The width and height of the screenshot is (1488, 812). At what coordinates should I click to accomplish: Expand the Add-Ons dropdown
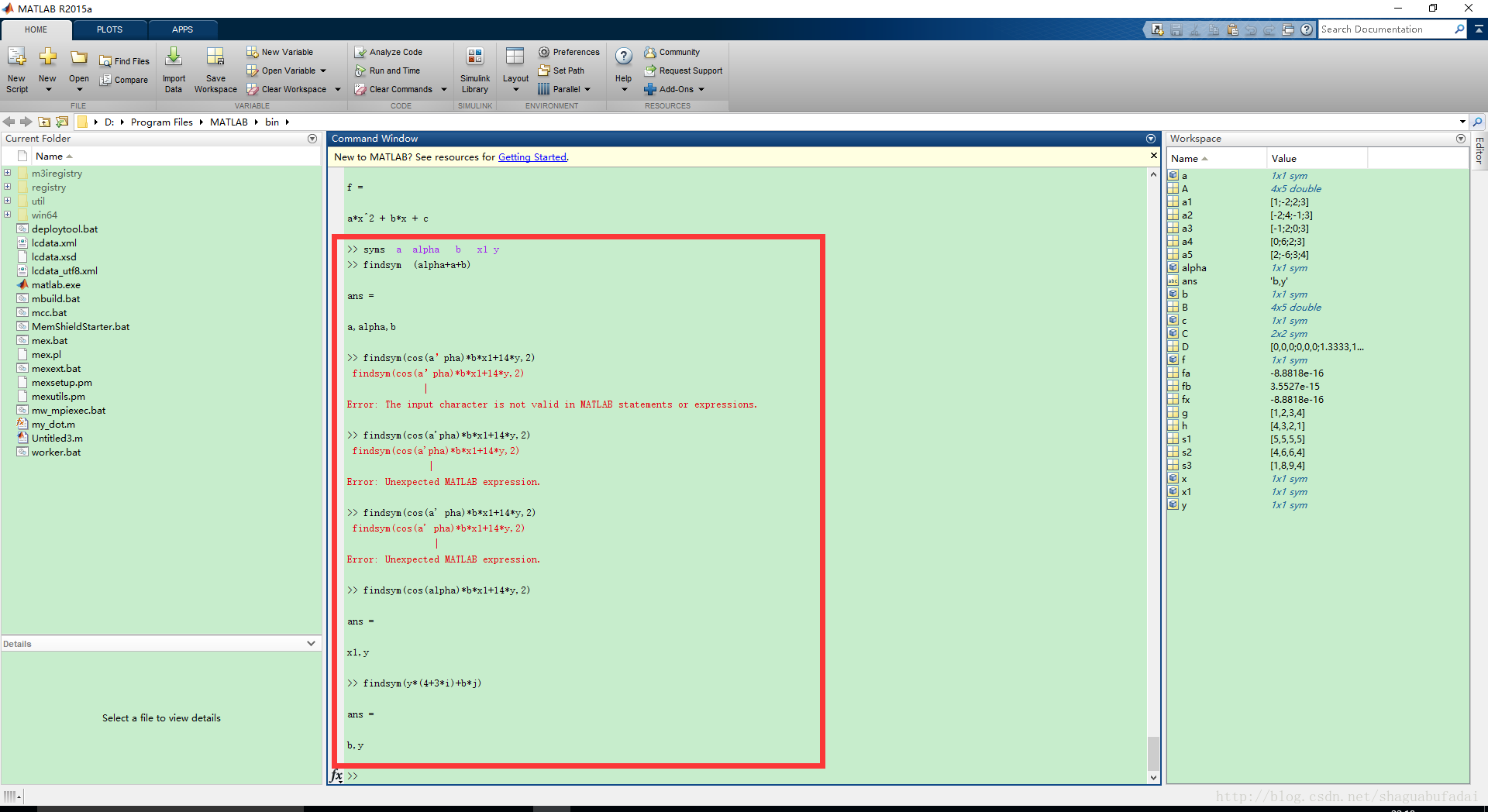tap(701, 89)
